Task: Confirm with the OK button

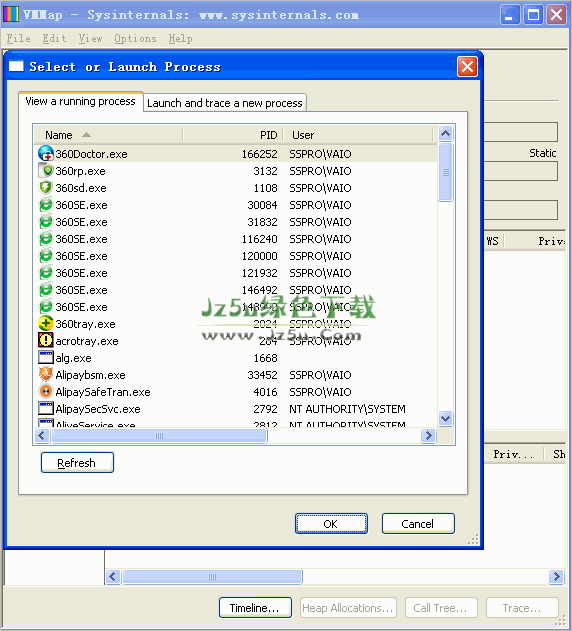Action: 331,524
